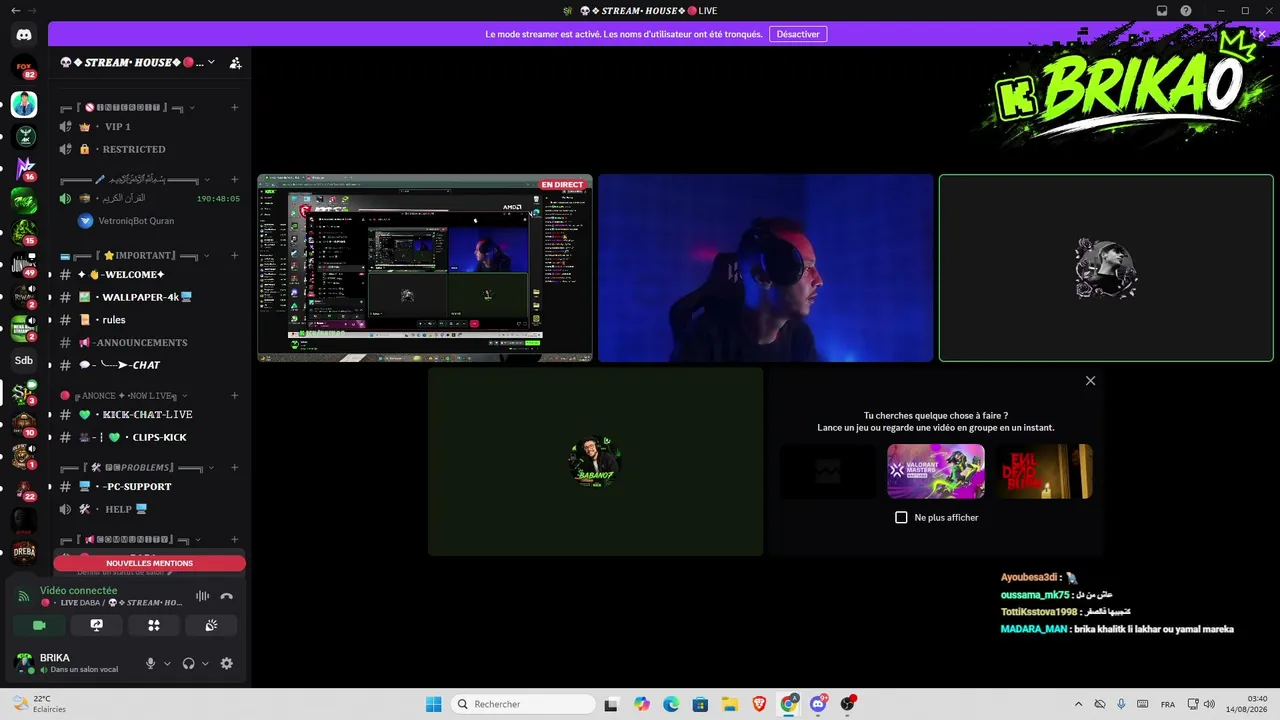Open Windows Start menu

click(x=434, y=704)
